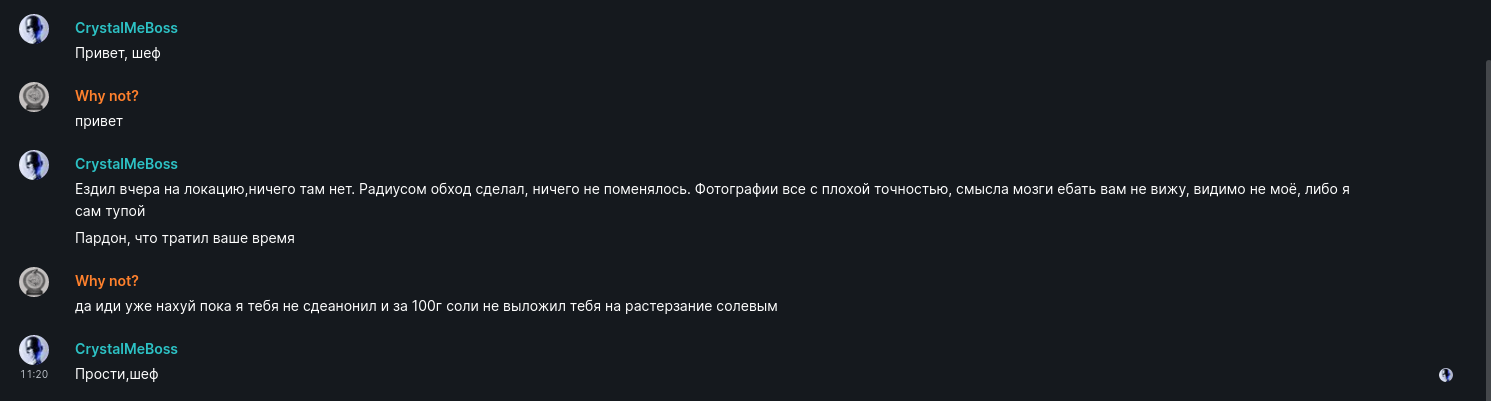Click the 'Пардон, что тратил ваше время' message
Image resolution: width=1491 pixels, height=401 pixels.
click(185, 238)
